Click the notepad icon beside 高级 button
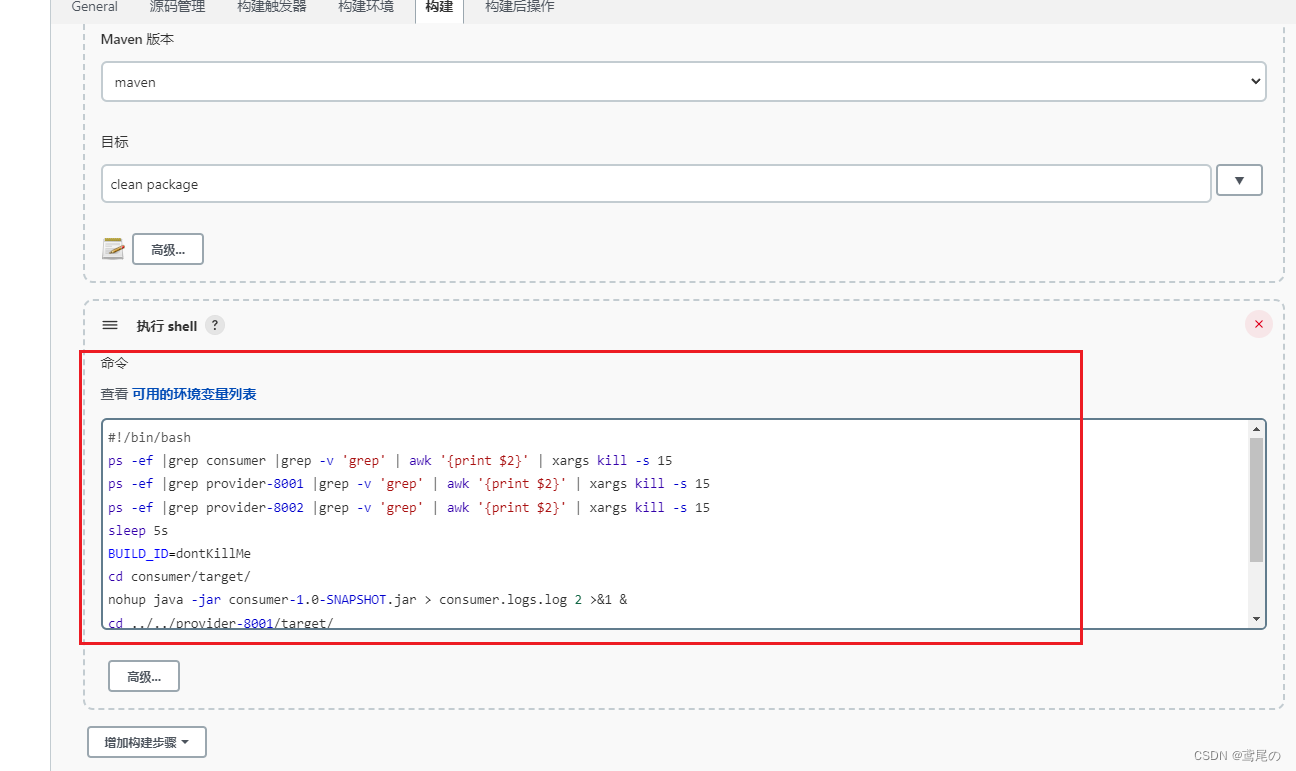Viewport: 1296px width, 771px height. pyautogui.click(x=113, y=249)
